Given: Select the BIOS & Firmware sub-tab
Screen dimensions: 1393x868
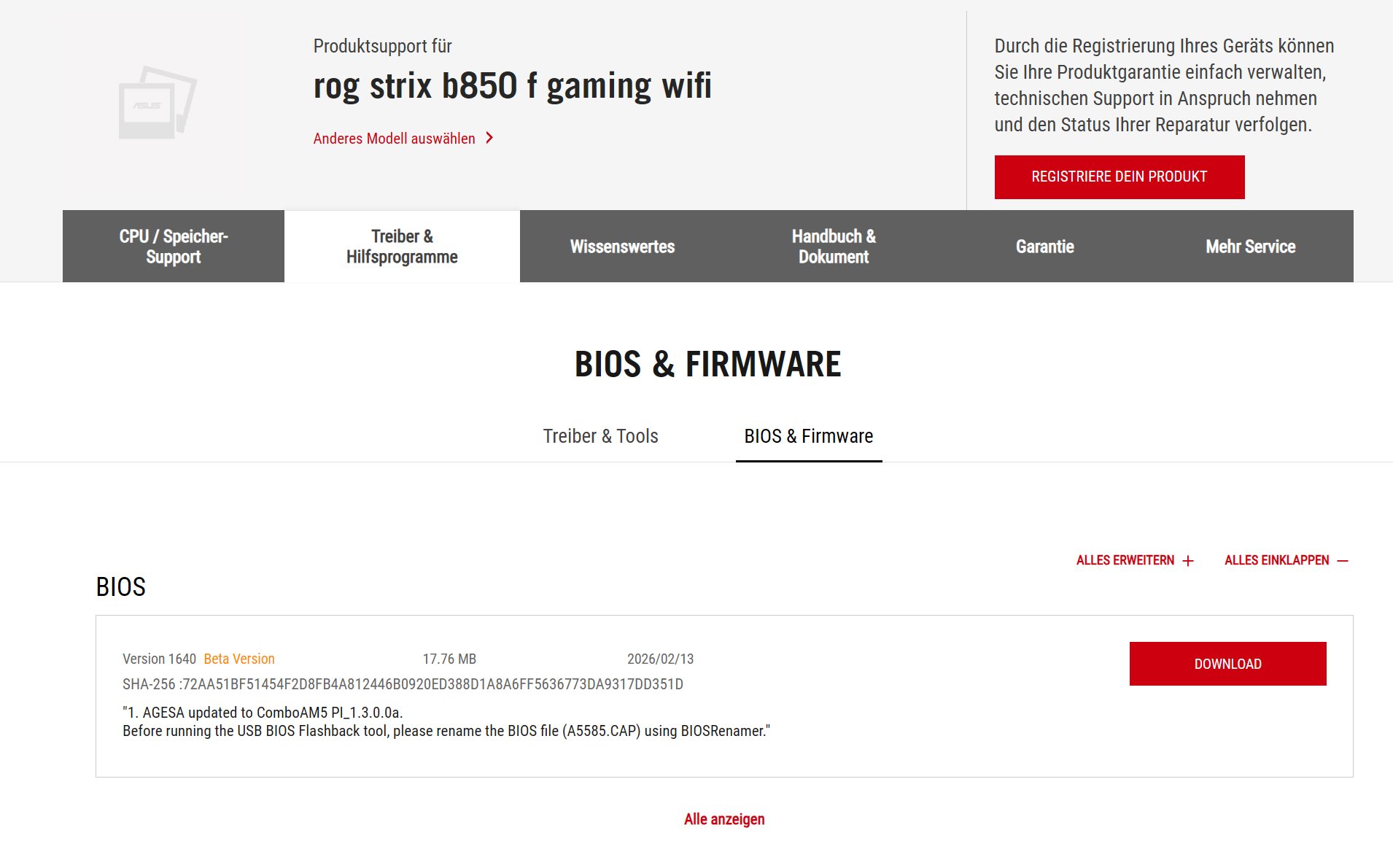Looking at the screenshot, I should click(x=809, y=436).
